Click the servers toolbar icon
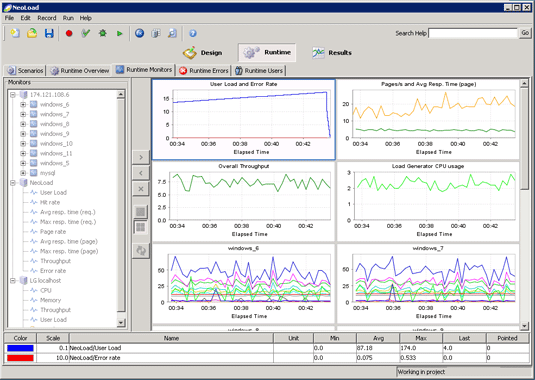 (156, 33)
